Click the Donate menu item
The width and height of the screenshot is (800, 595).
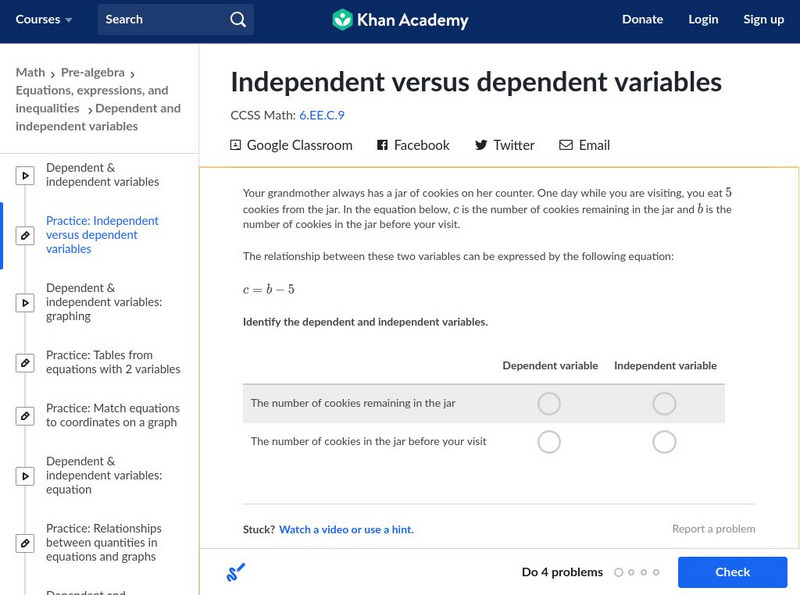click(642, 20)
